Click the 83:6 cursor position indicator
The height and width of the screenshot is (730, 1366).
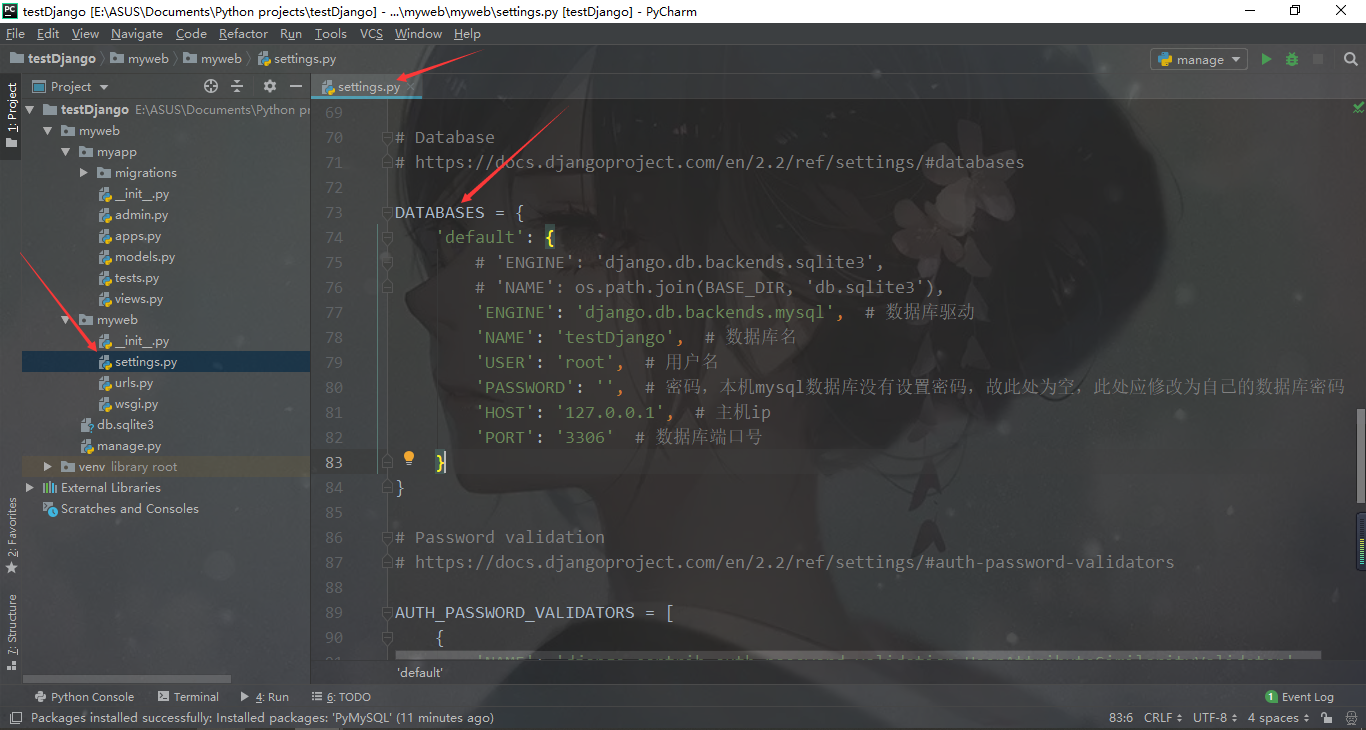1121,718
